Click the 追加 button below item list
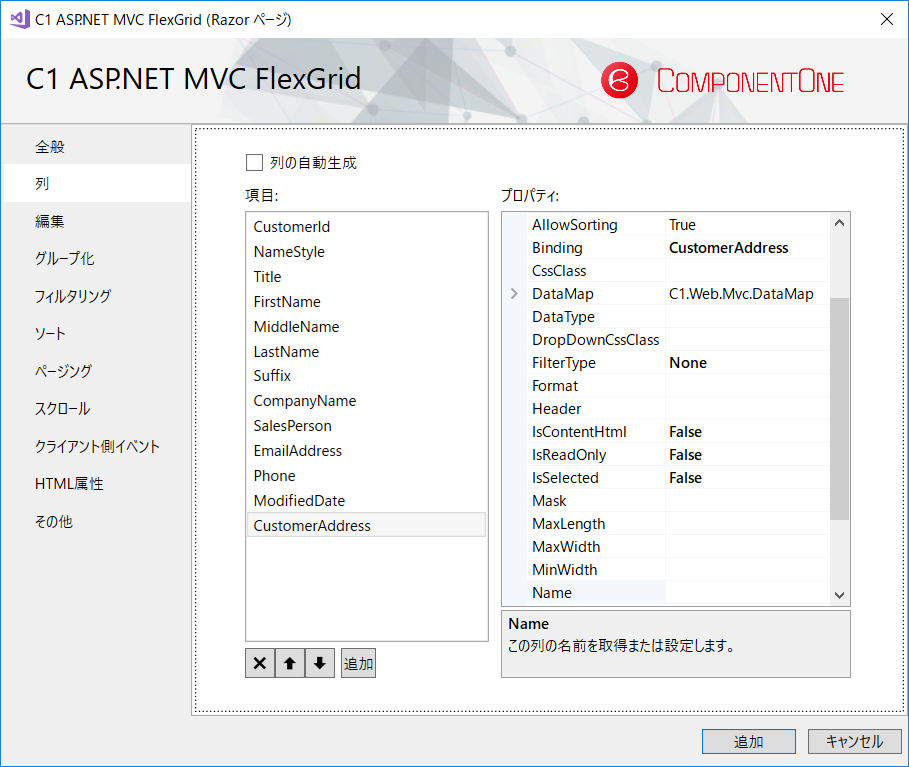The height and width of the screenshot is (767, 909). (358, 663)
